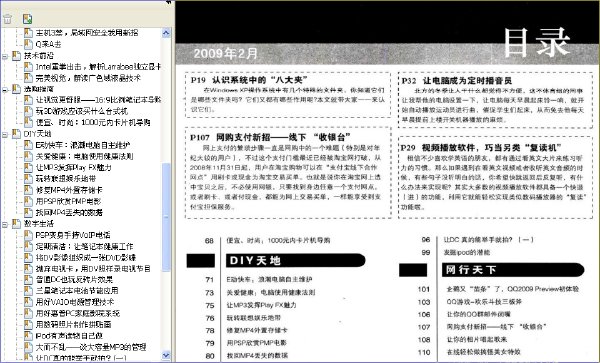Click bookmark icon beside 修复MP4外置存储卡
600x363 pixels.
pyautogui.click(x=28, y=190)
